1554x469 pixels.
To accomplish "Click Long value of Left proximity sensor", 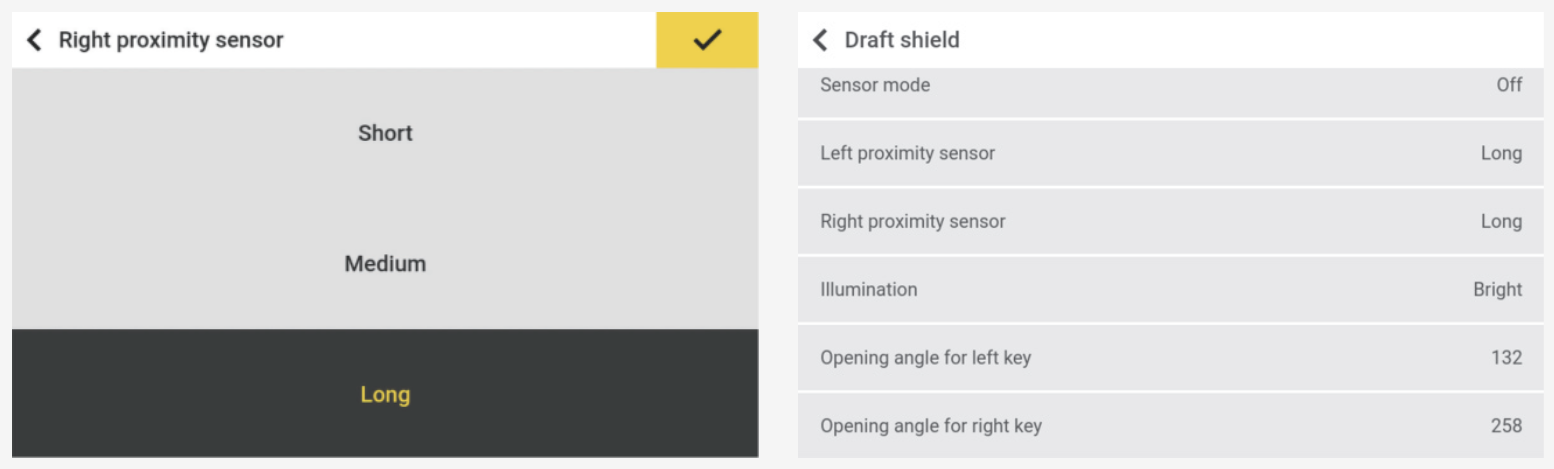I will click(x=1501, y=153).
